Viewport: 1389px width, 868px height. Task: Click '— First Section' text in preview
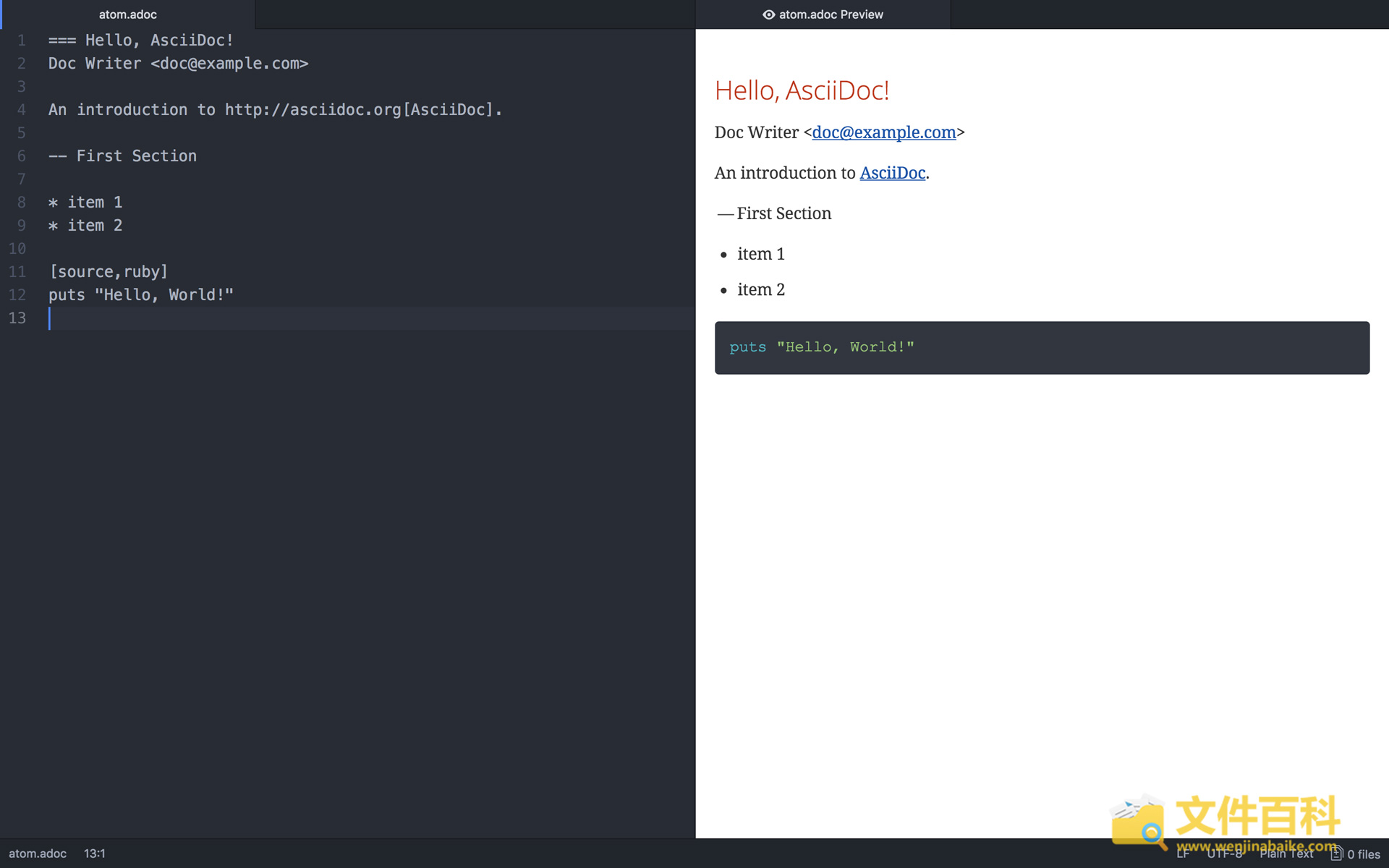[x=774, y=213]
